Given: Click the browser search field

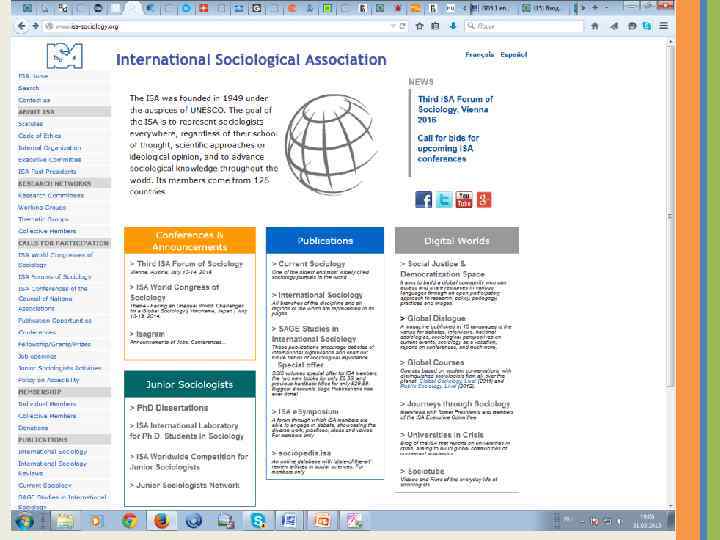Looking at the screenshot, I should (523, 26).
